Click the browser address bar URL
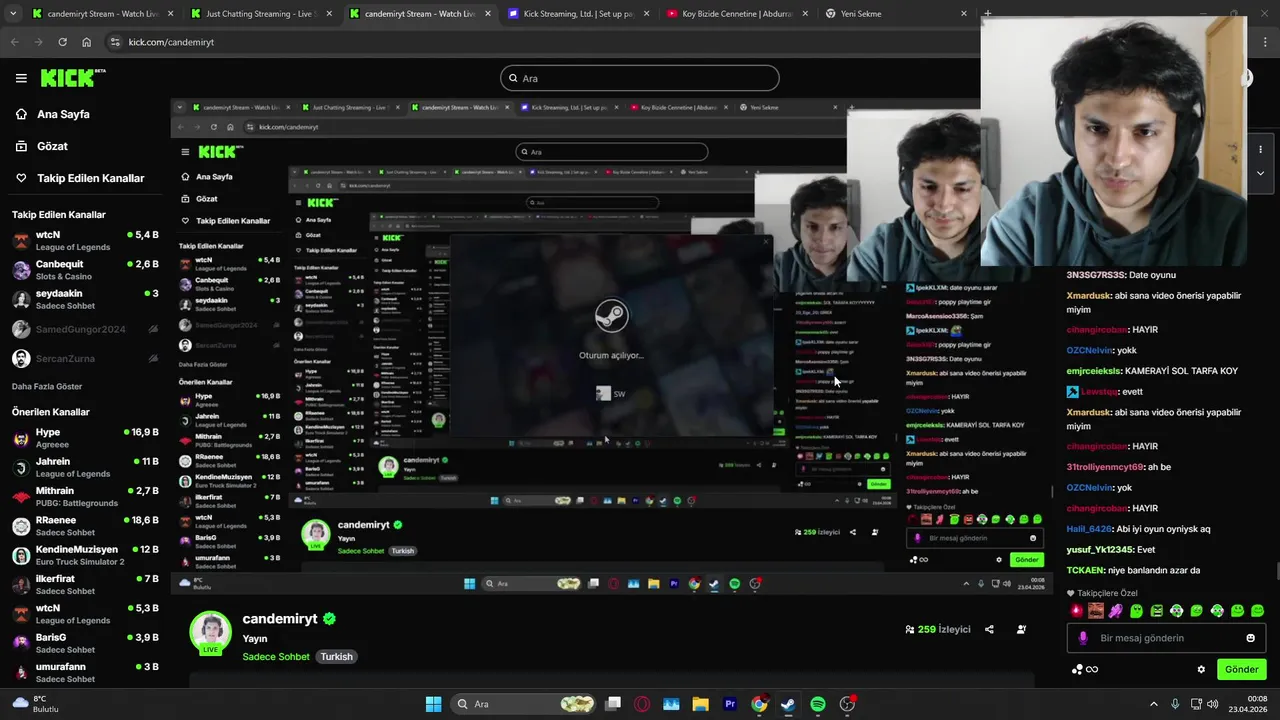 (171, 42)
